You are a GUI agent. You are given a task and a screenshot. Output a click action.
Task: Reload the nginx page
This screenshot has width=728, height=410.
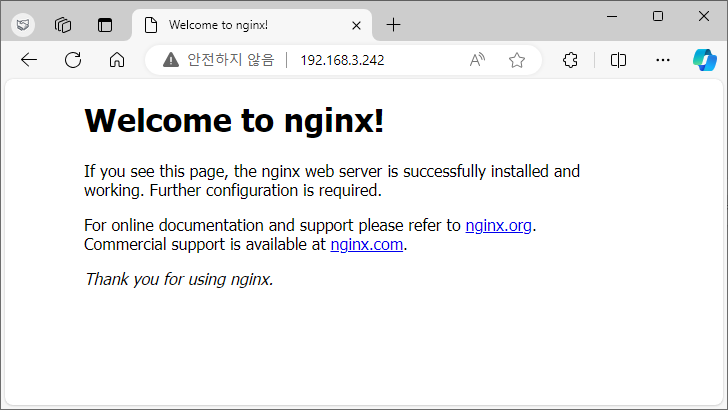(73, 60)
